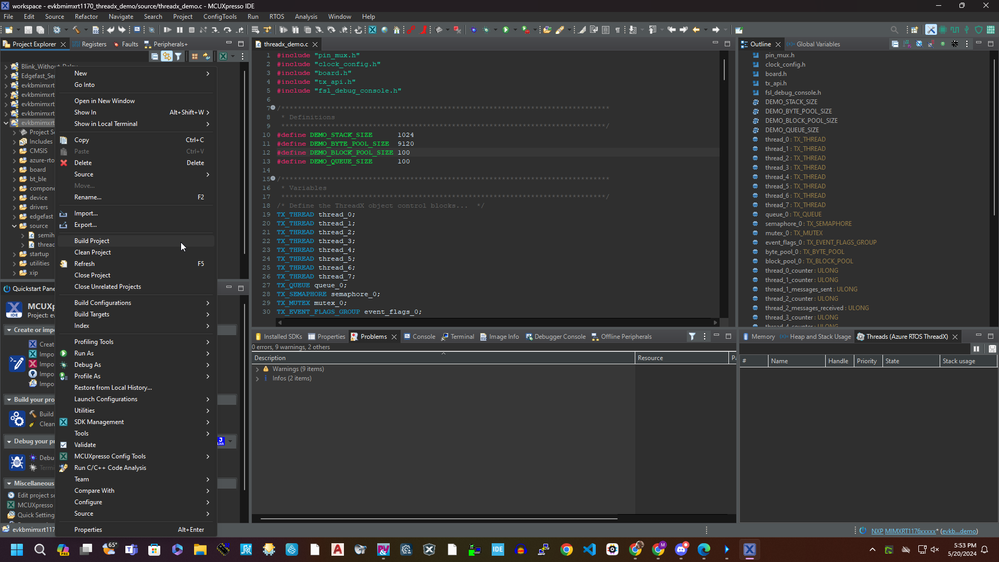This screenshot has height=562, width=999.
Task: Click the search magnifier icon in the top toolbar
Action: (x=894, y=30)
